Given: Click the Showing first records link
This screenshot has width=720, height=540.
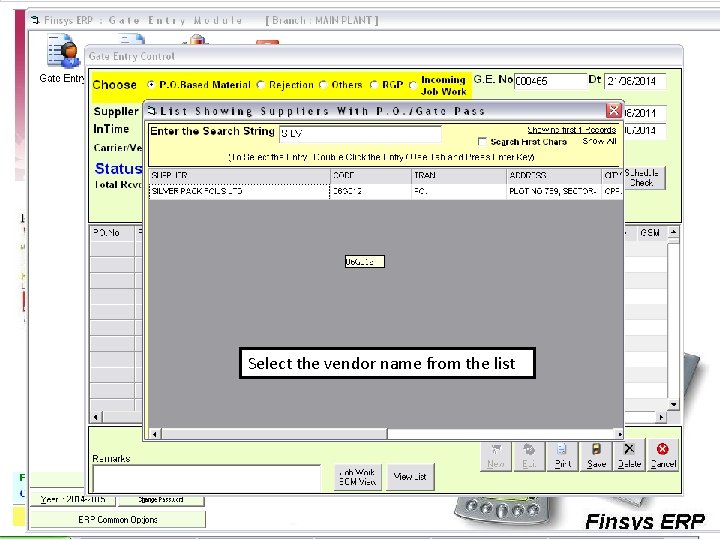Looking at the screenshot, I should pyautogui.click(x=572, y=130).
